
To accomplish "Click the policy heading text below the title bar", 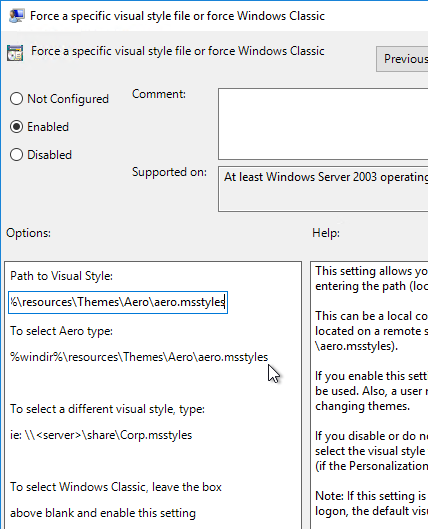I will 178,51.
